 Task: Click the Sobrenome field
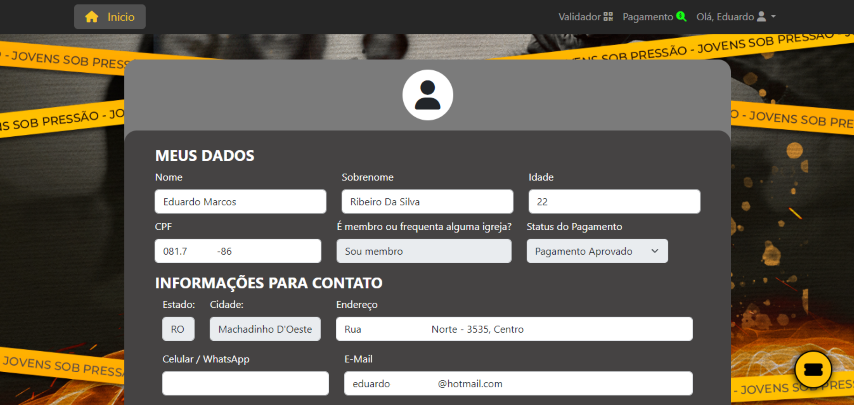pos(428,201)
